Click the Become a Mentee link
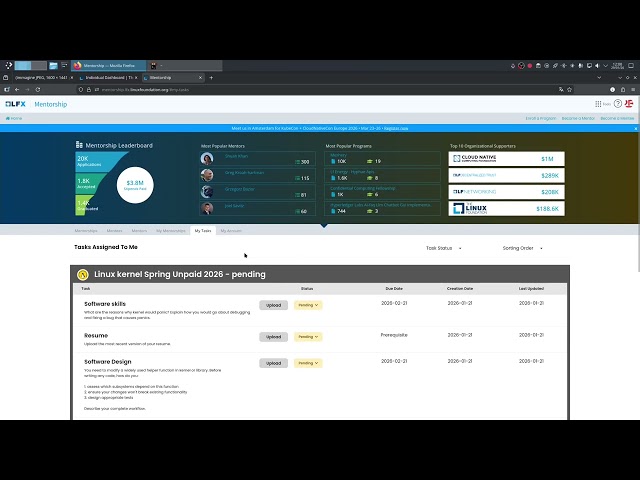 [617, 118]
